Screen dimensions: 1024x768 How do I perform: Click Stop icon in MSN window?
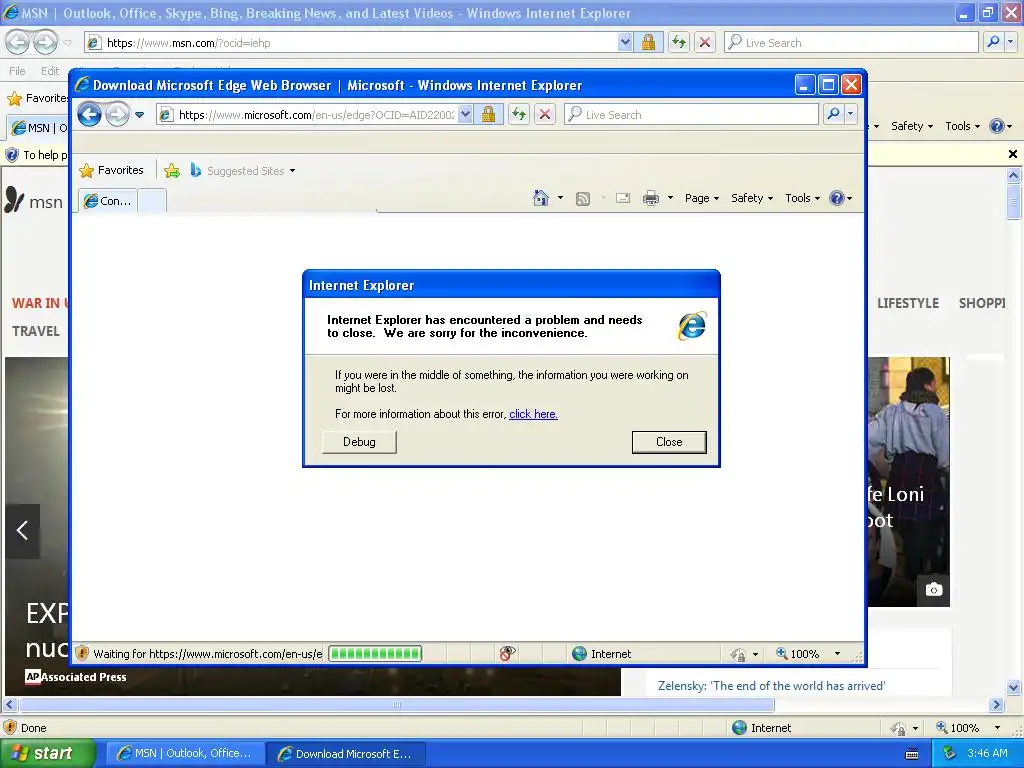click(705, 42)
